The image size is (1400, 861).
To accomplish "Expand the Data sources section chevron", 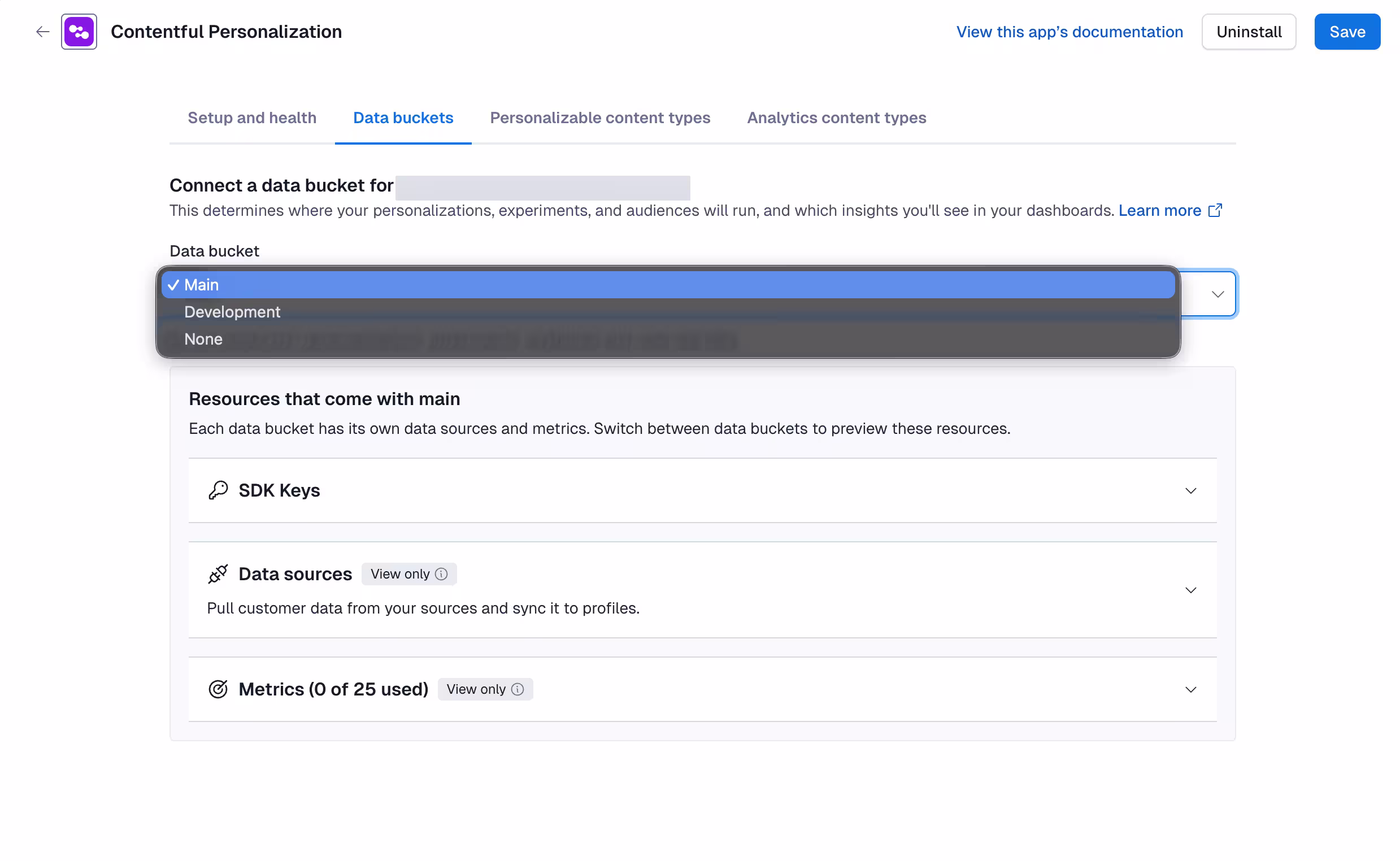I will (x=1190, y=590).
